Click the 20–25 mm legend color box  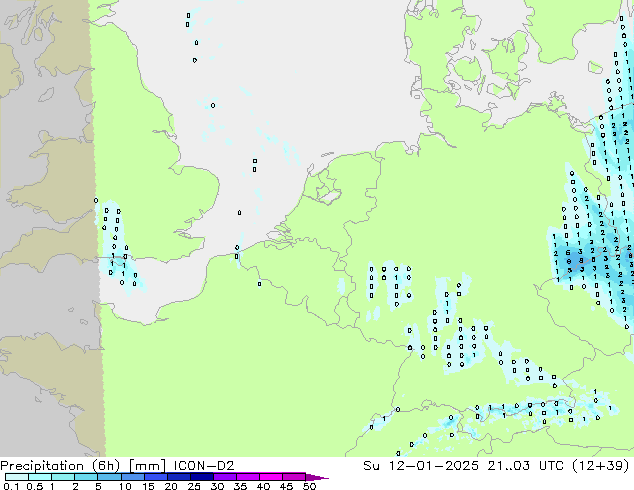point(178,477)
